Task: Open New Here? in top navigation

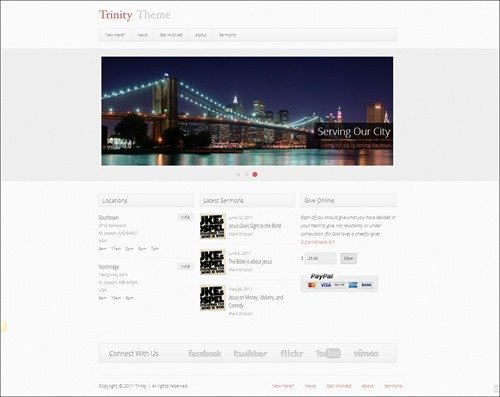Action: click(115, 35)
